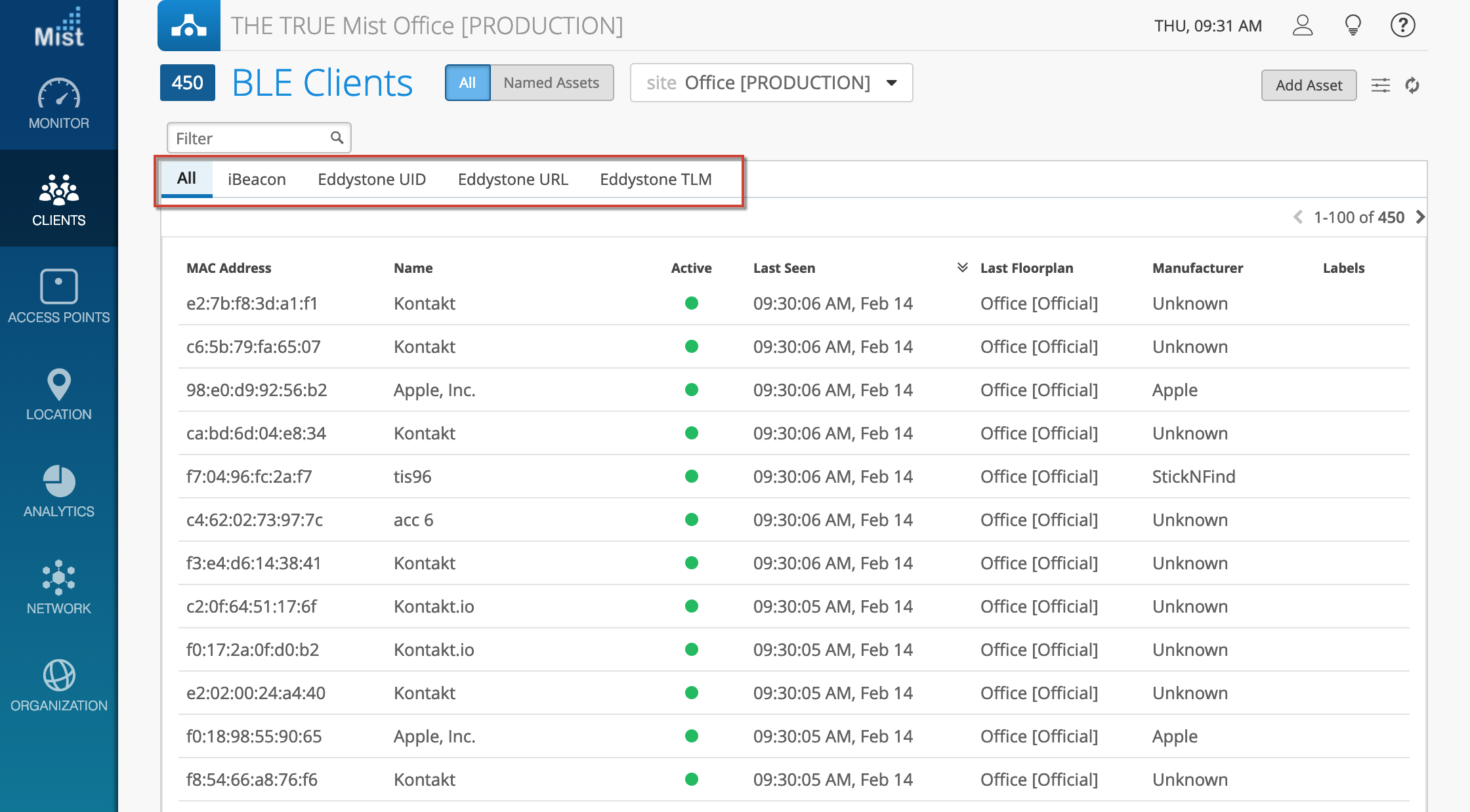Image resolution: width=1470 pixels, height=812 pixels.
Task: Switch to the iBeacon tab
Action: (x=257, y=179)
